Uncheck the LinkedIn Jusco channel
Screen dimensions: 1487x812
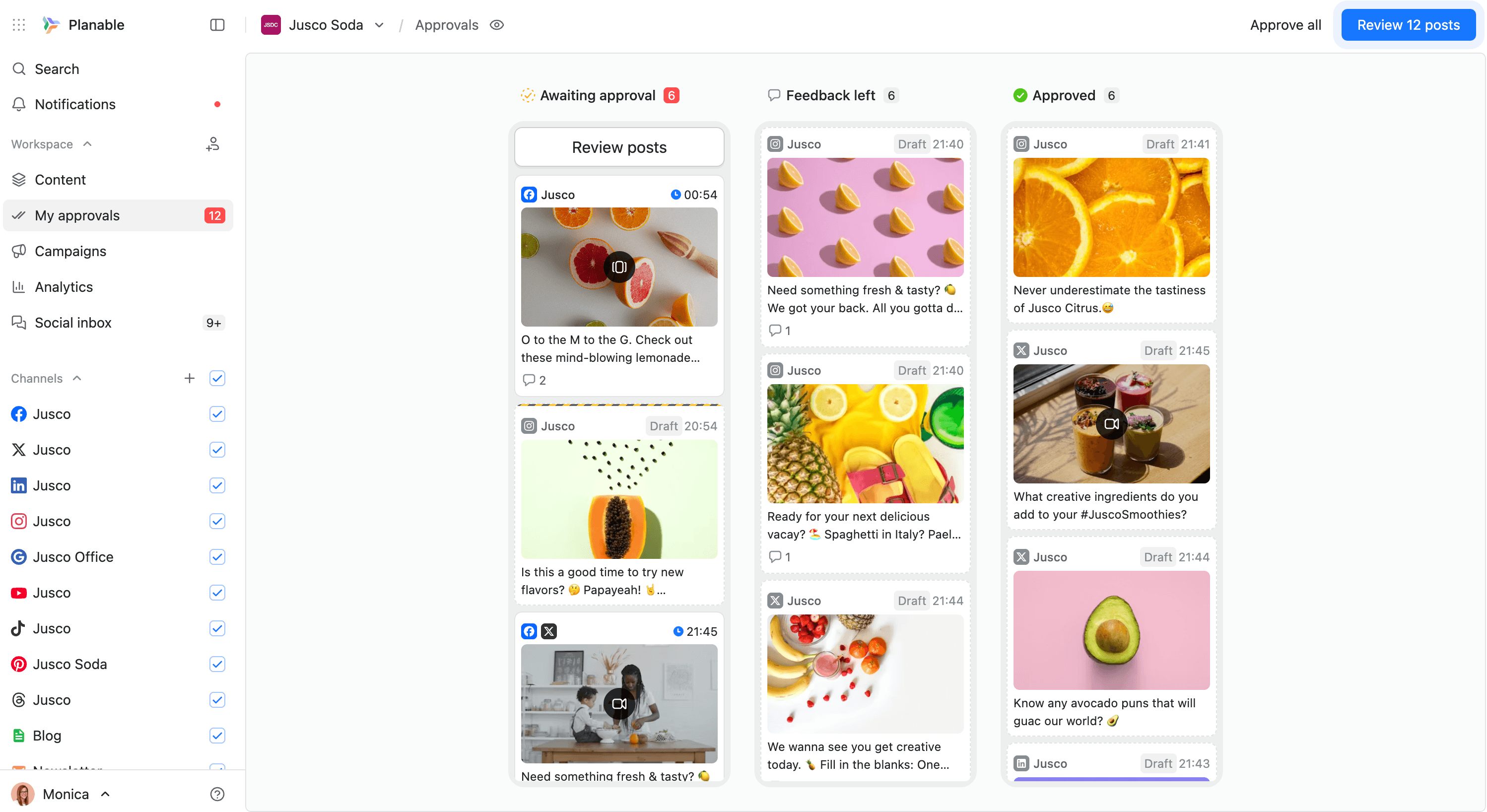coord(217,486)
